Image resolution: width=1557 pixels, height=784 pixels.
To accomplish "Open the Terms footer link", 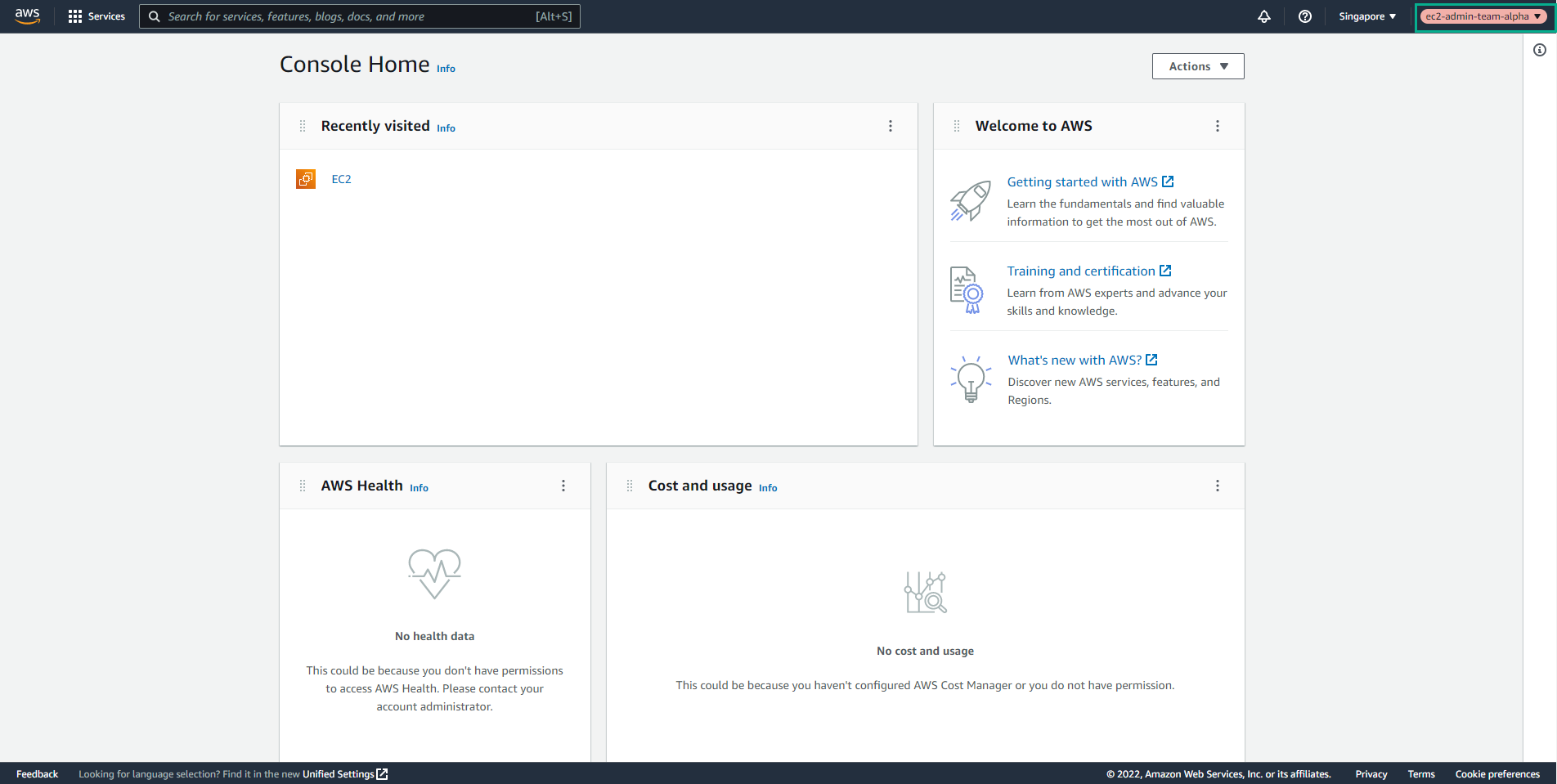I will [x=1421, y=774].
